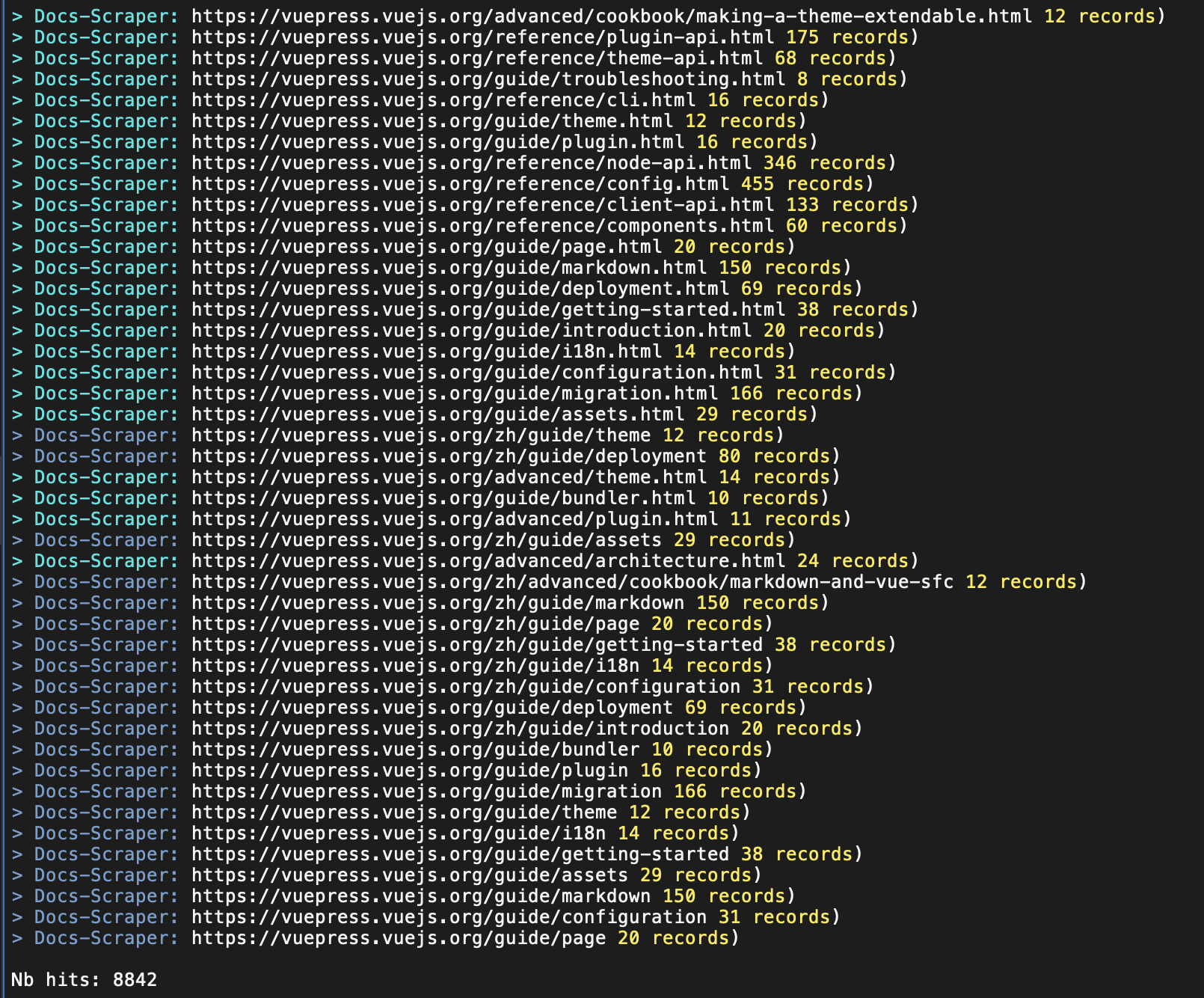Select the '8 records' count

tap(847, 79)
